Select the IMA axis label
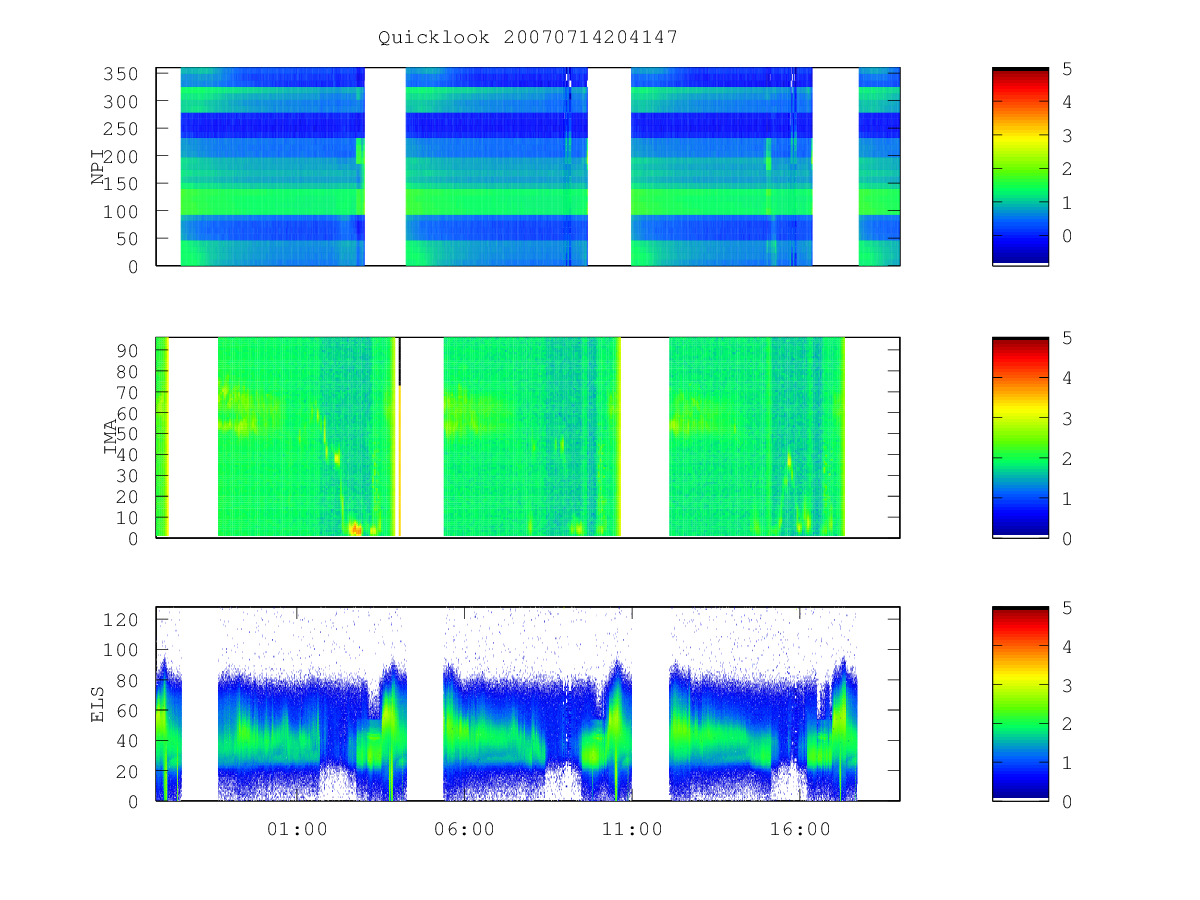Viewport: 1200px width, 900px height. tap(111, 437)
